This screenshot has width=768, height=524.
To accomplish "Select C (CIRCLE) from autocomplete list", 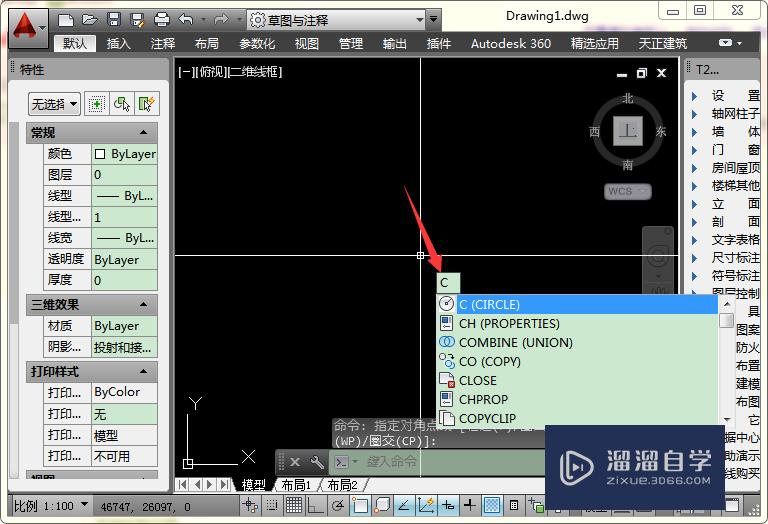I will [x=577, y=304].
